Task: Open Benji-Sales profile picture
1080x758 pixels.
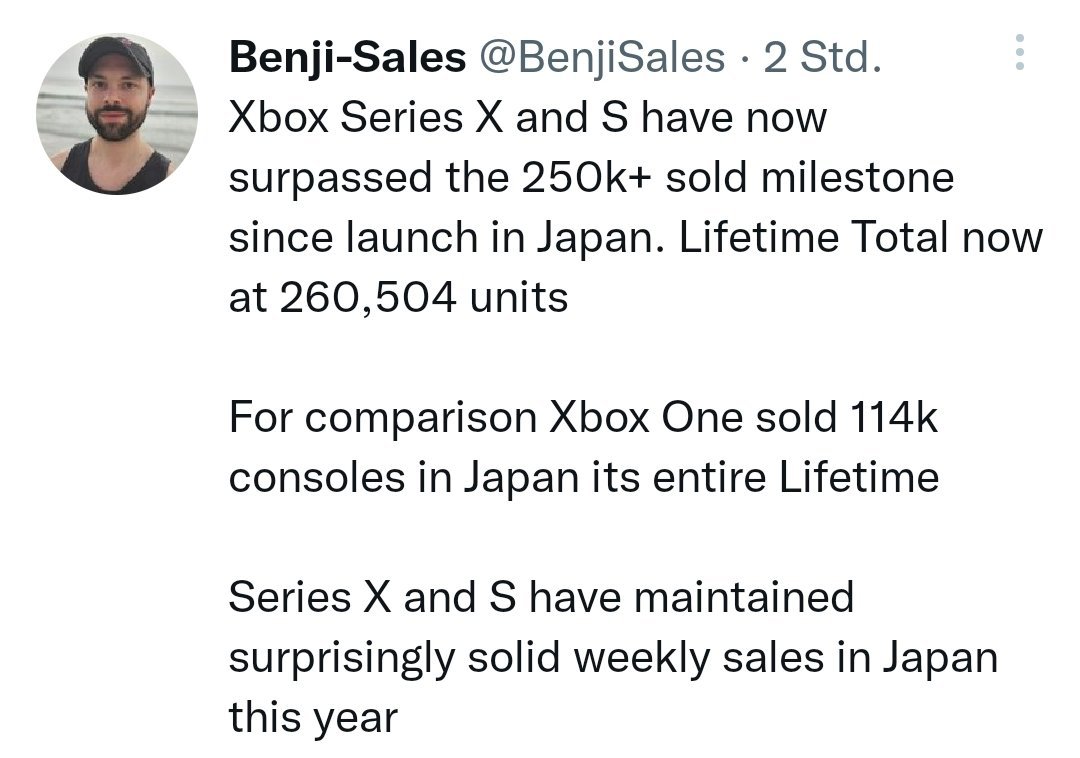Action: (x=117, y=114)
